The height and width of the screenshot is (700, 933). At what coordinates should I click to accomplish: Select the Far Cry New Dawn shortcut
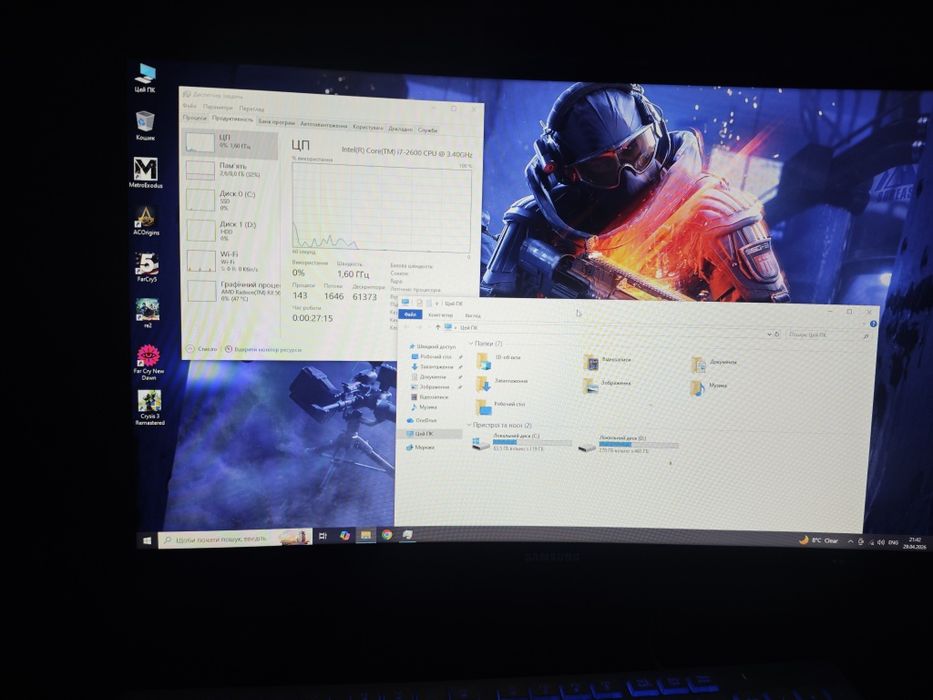pyautogui.click(x=148, y=362)
